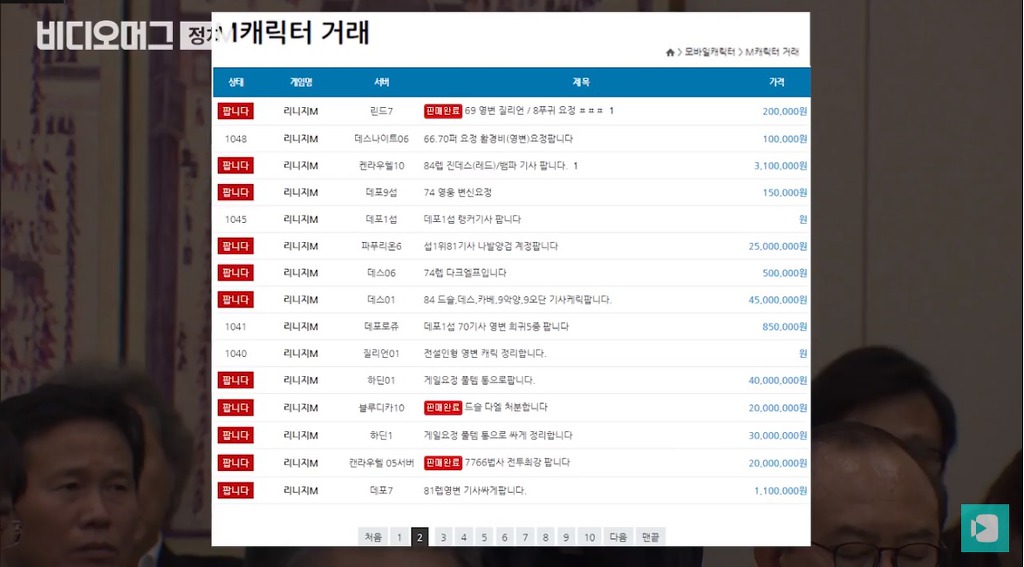Click listing number 1041
1024x567 pixels.
point(236,326)
